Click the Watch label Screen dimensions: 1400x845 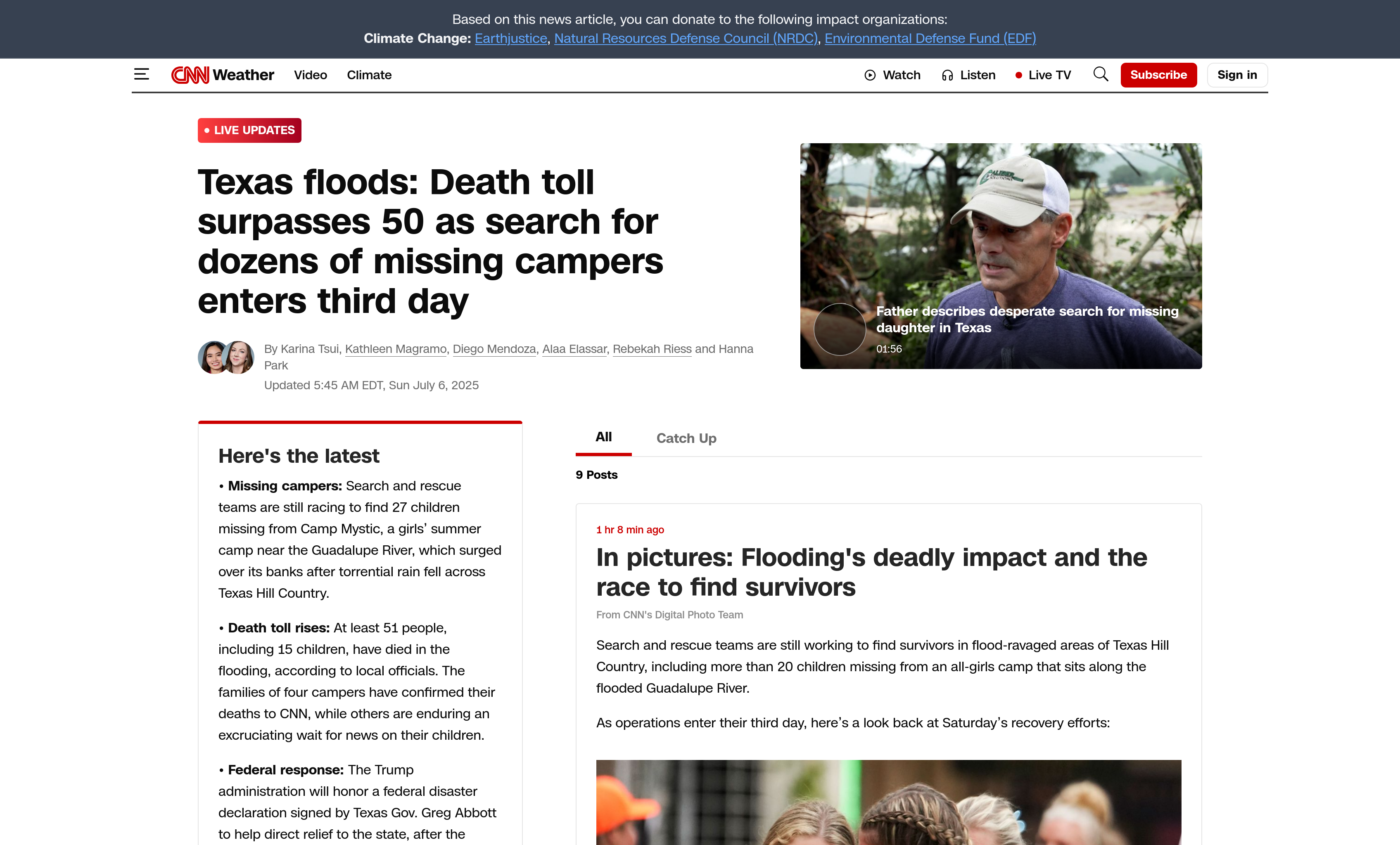pyautogui.click(x=902, y=75)
